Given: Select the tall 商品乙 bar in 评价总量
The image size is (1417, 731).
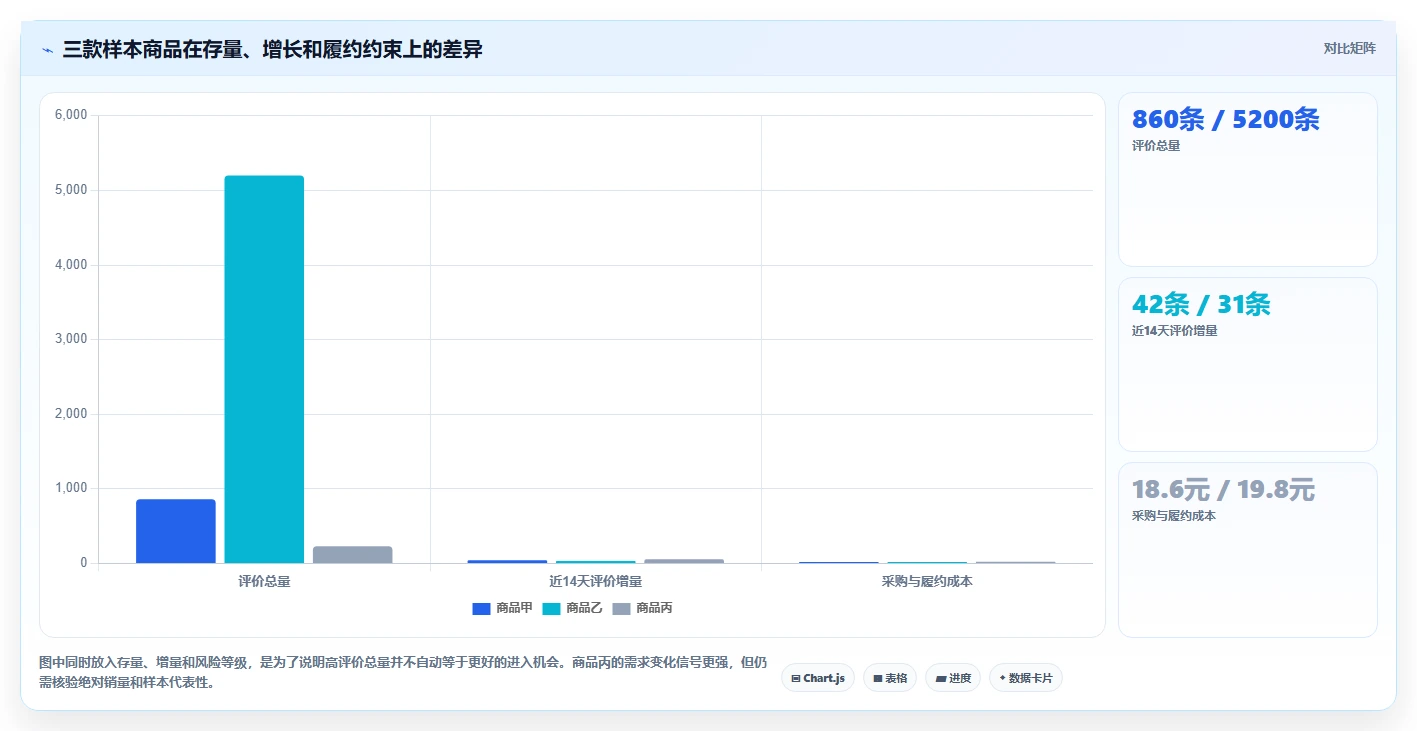Looking at the screenshot, I should (264, 369).
